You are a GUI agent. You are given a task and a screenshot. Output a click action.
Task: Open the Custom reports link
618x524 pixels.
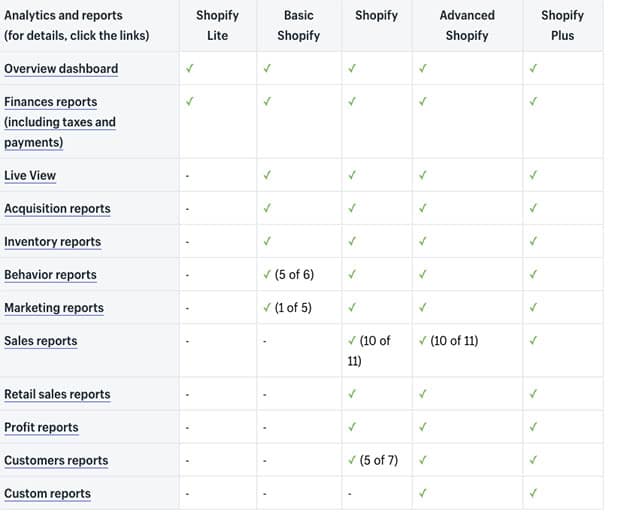point(47,494)
